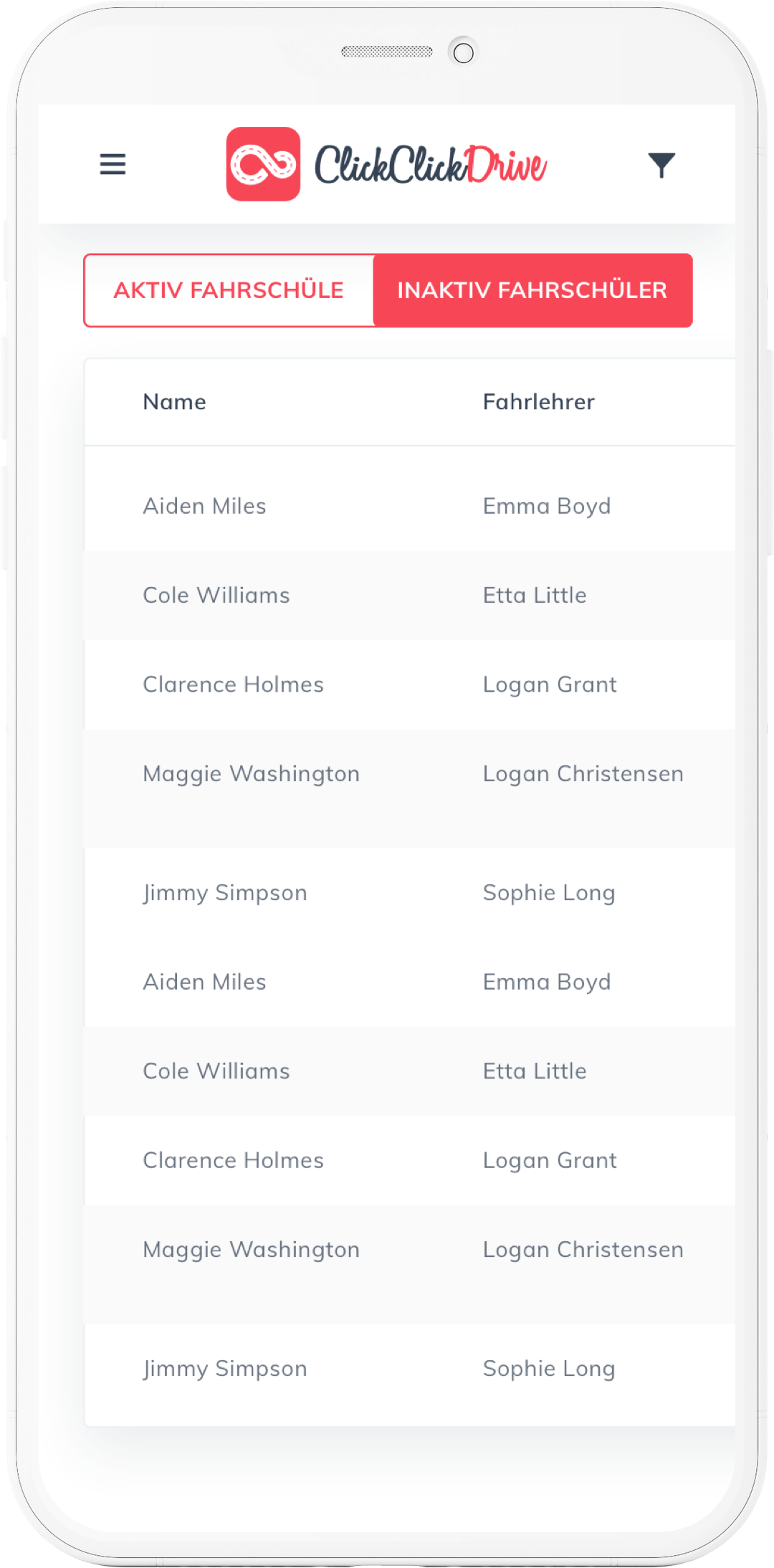Open the first Maggie Washington entry
The image size is (774, 1568).
coord(251,774)
